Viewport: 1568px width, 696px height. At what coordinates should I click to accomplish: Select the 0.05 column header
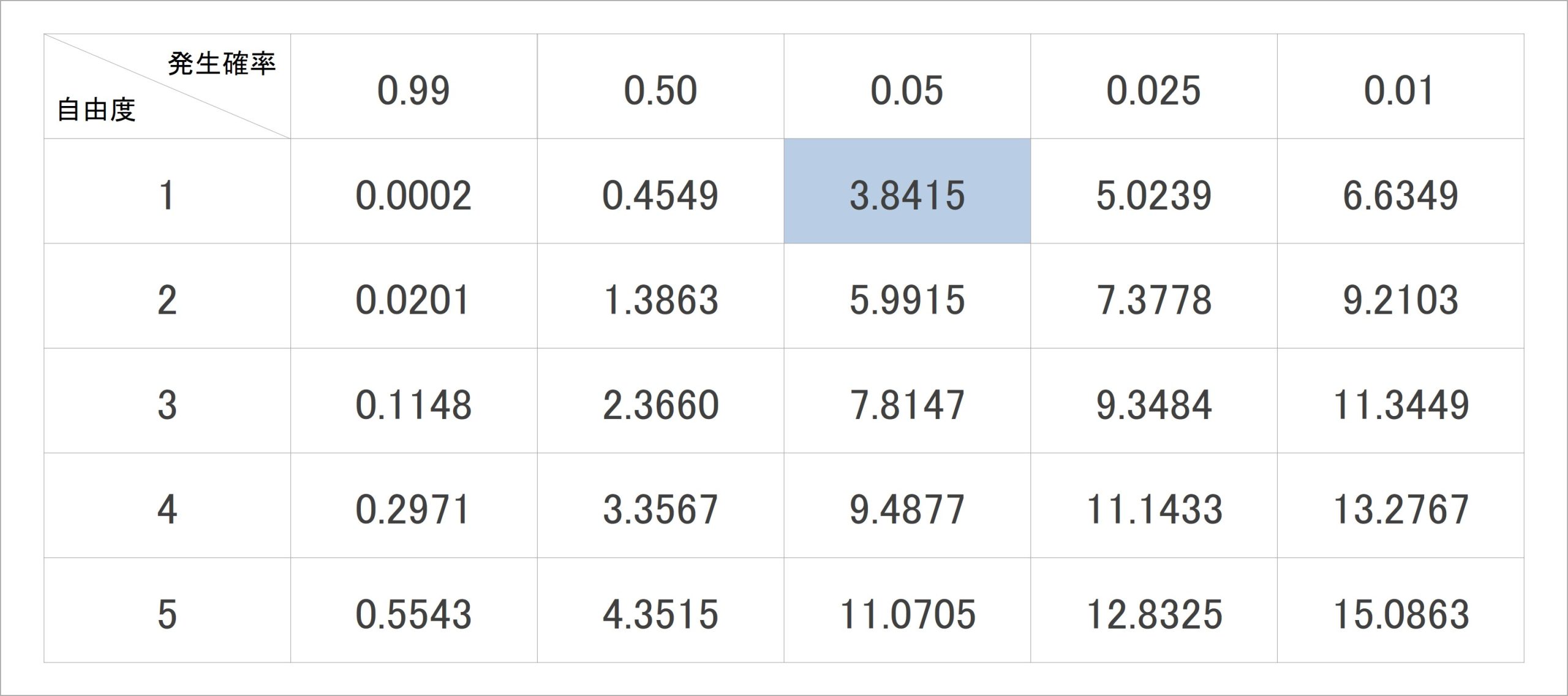coord(907,86)
